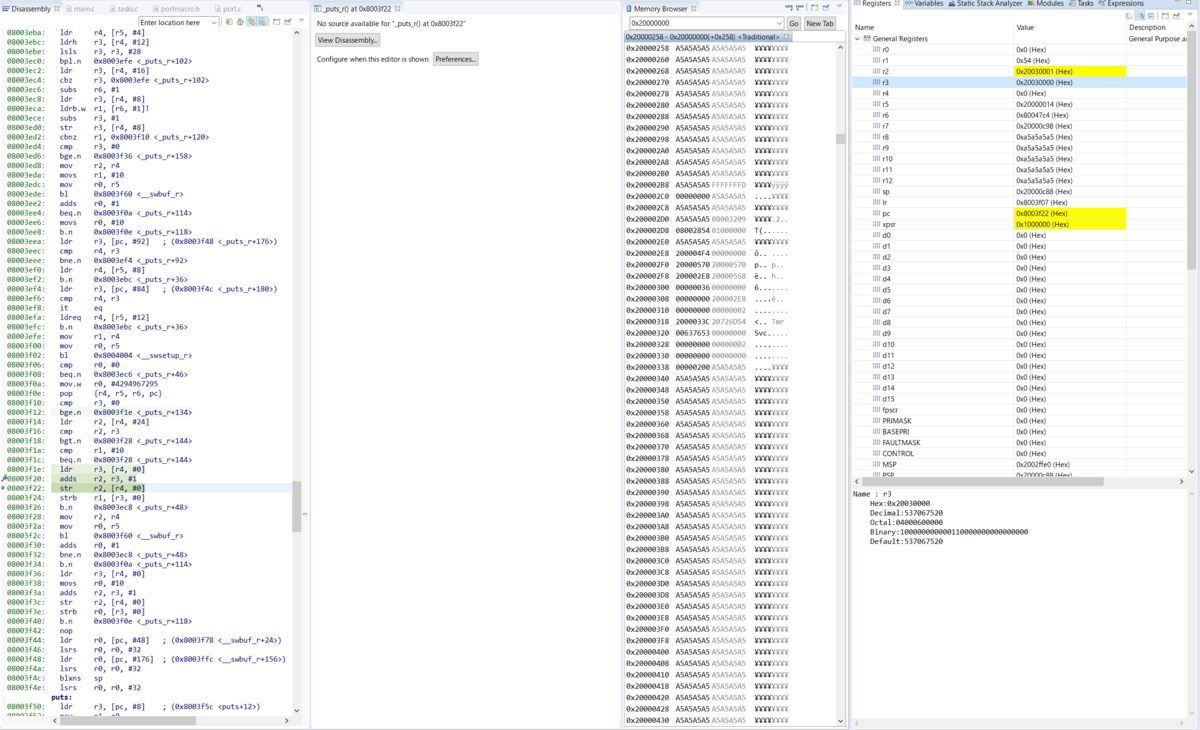Image resolution: width=1200 pixels, height=730 pixels.
Task: Click the Modules view icon
Action: click(1029, 4)
